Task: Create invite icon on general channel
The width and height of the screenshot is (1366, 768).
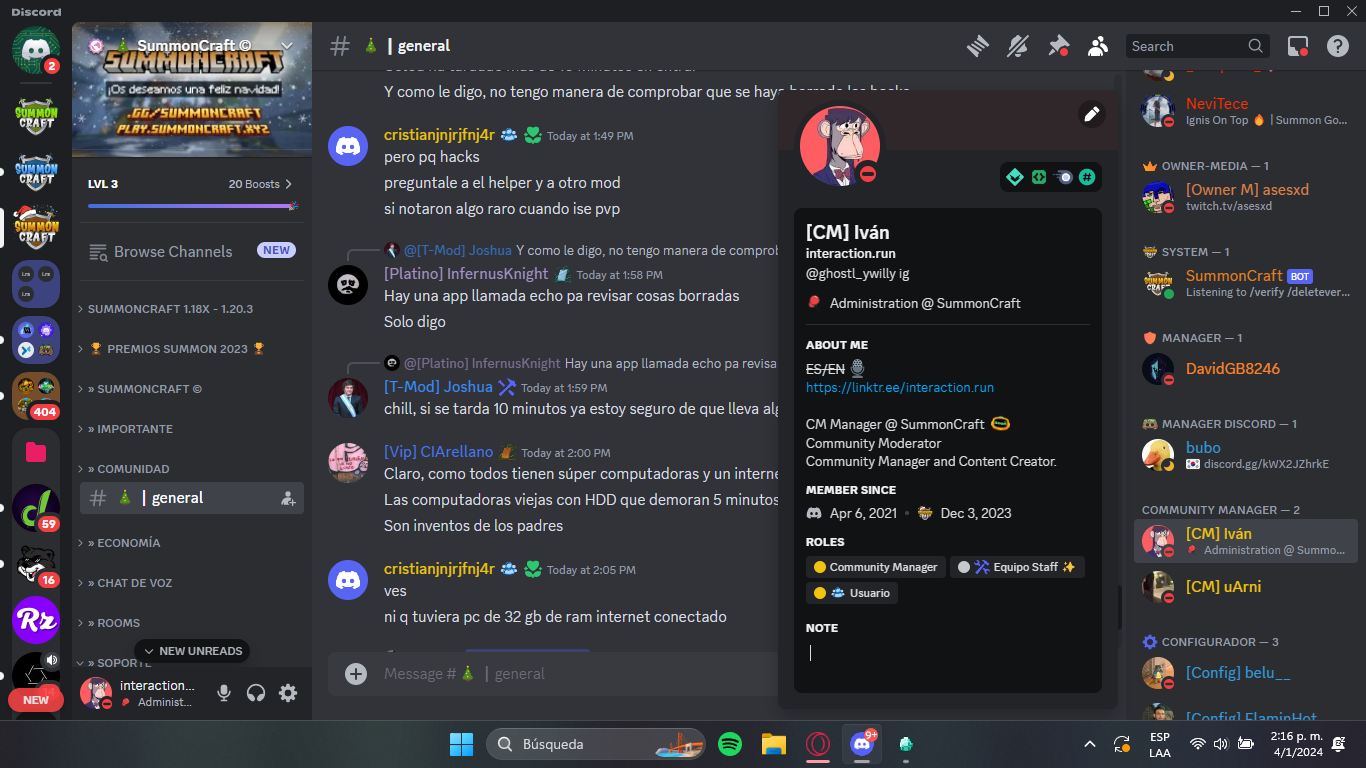Action: pyautogui.click(x=288, y=498)
